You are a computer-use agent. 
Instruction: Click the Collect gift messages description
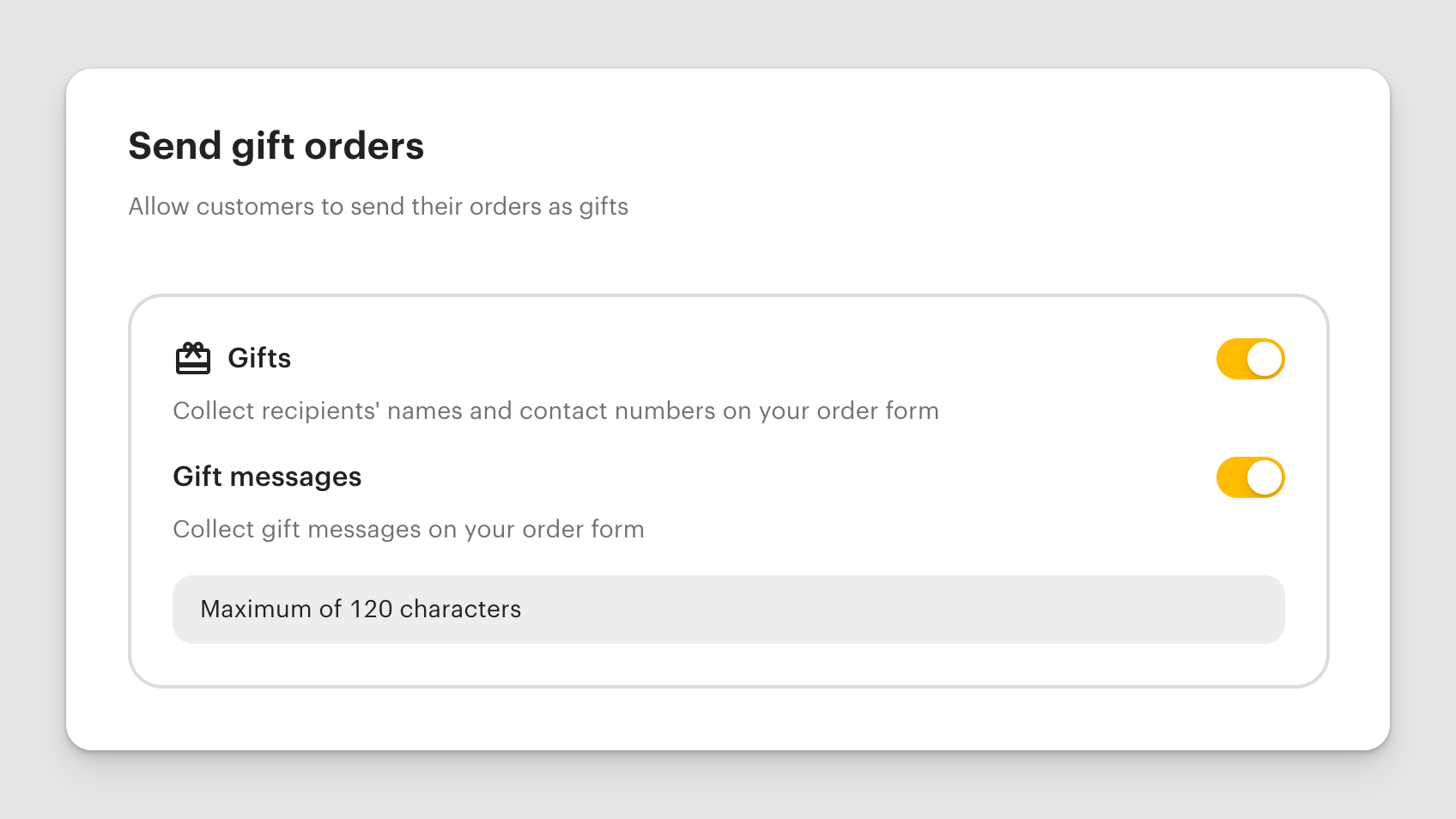(x=409, y=529)
